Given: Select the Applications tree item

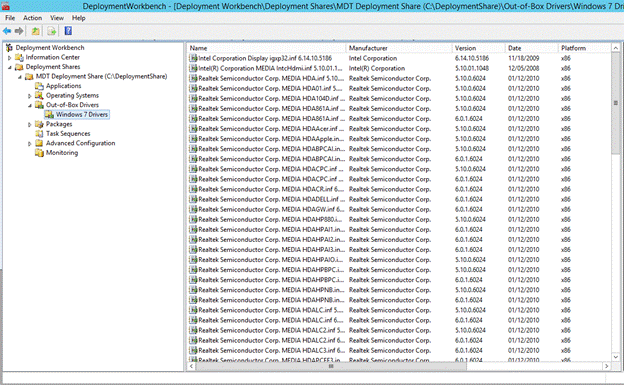Looking at the screenshot, I should coord(63,86).
